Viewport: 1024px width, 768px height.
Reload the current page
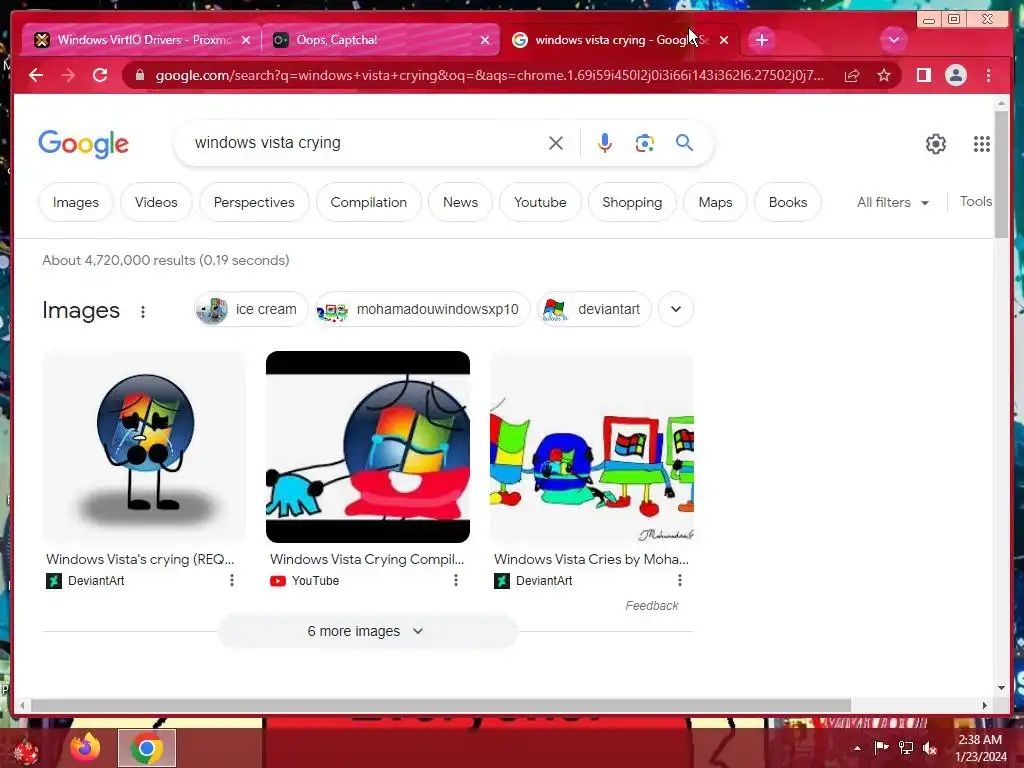[x=100, y=75]
